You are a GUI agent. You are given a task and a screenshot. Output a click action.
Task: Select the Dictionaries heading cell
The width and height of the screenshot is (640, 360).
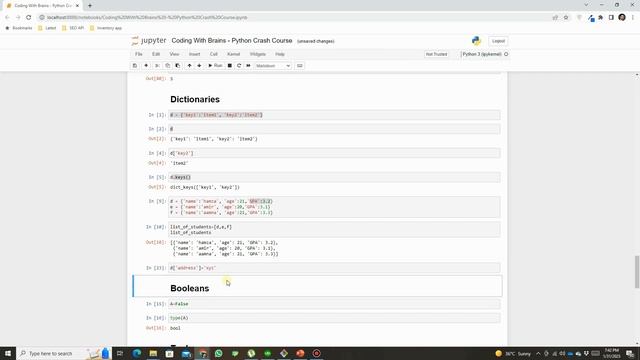195,100
